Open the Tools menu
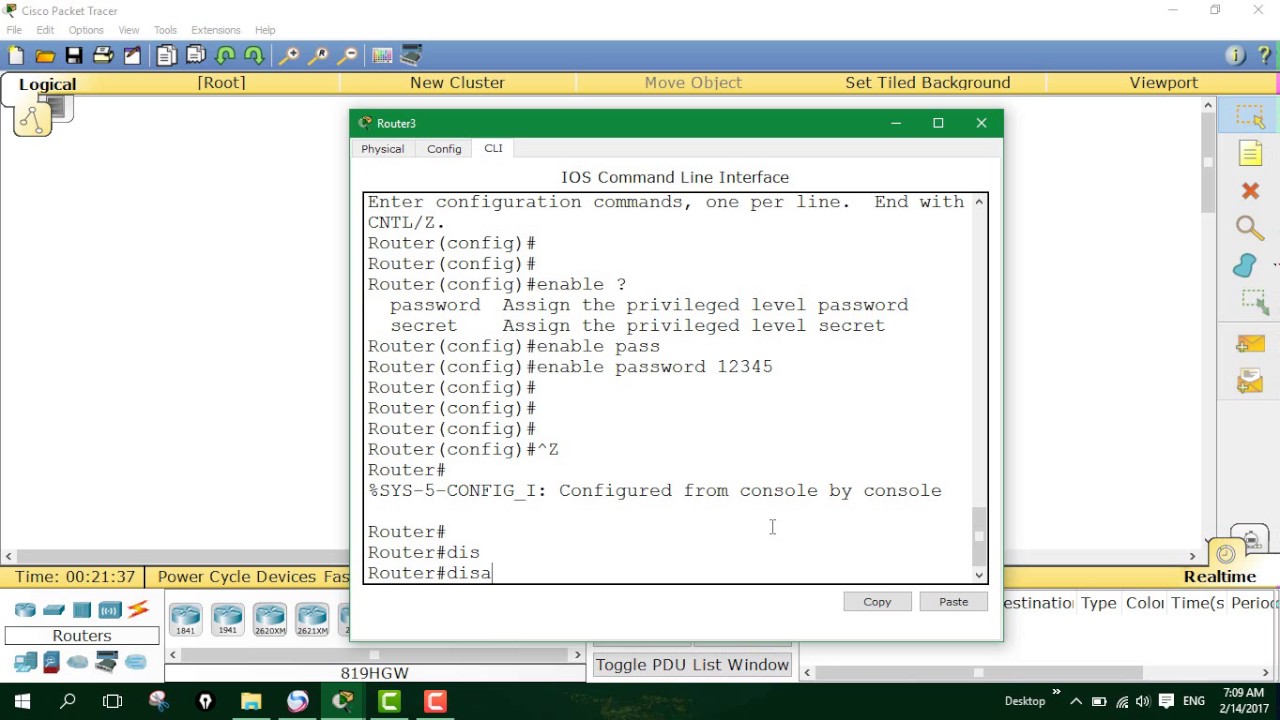 click(x=165, y=30)
